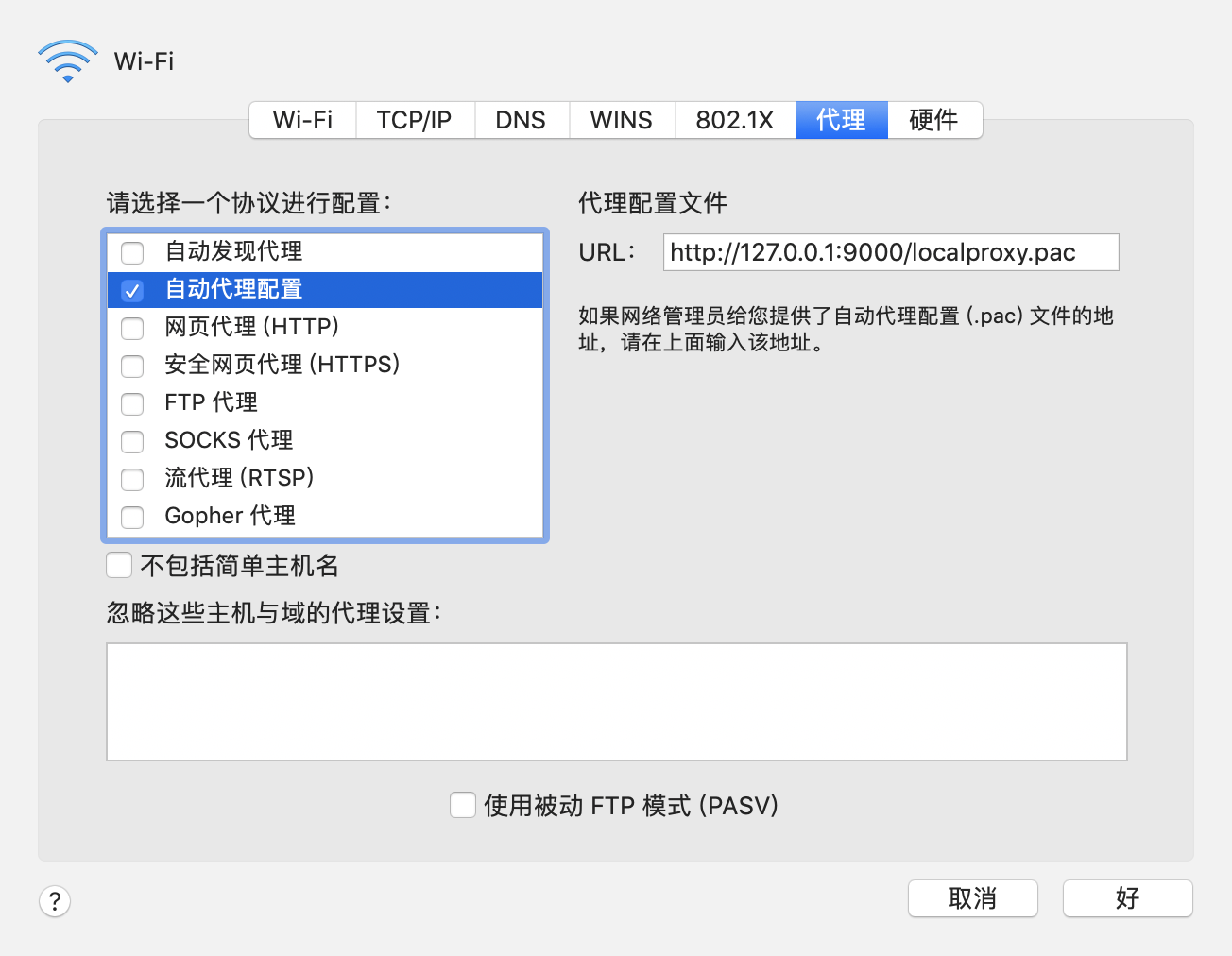Enable SOCKS 代理
The height and width of the screenshot is (956, 1232).
131,441
